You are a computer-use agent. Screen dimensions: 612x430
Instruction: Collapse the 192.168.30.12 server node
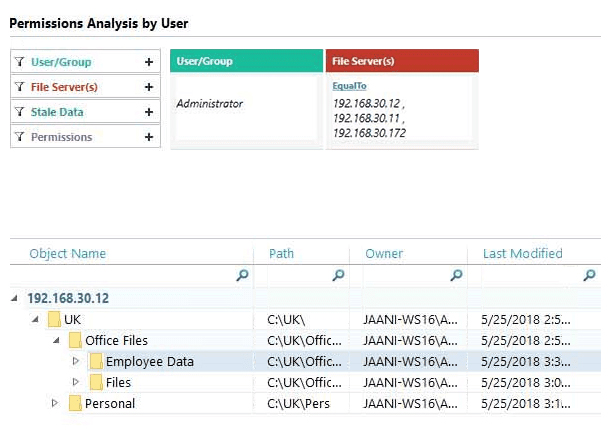point(14,299)
